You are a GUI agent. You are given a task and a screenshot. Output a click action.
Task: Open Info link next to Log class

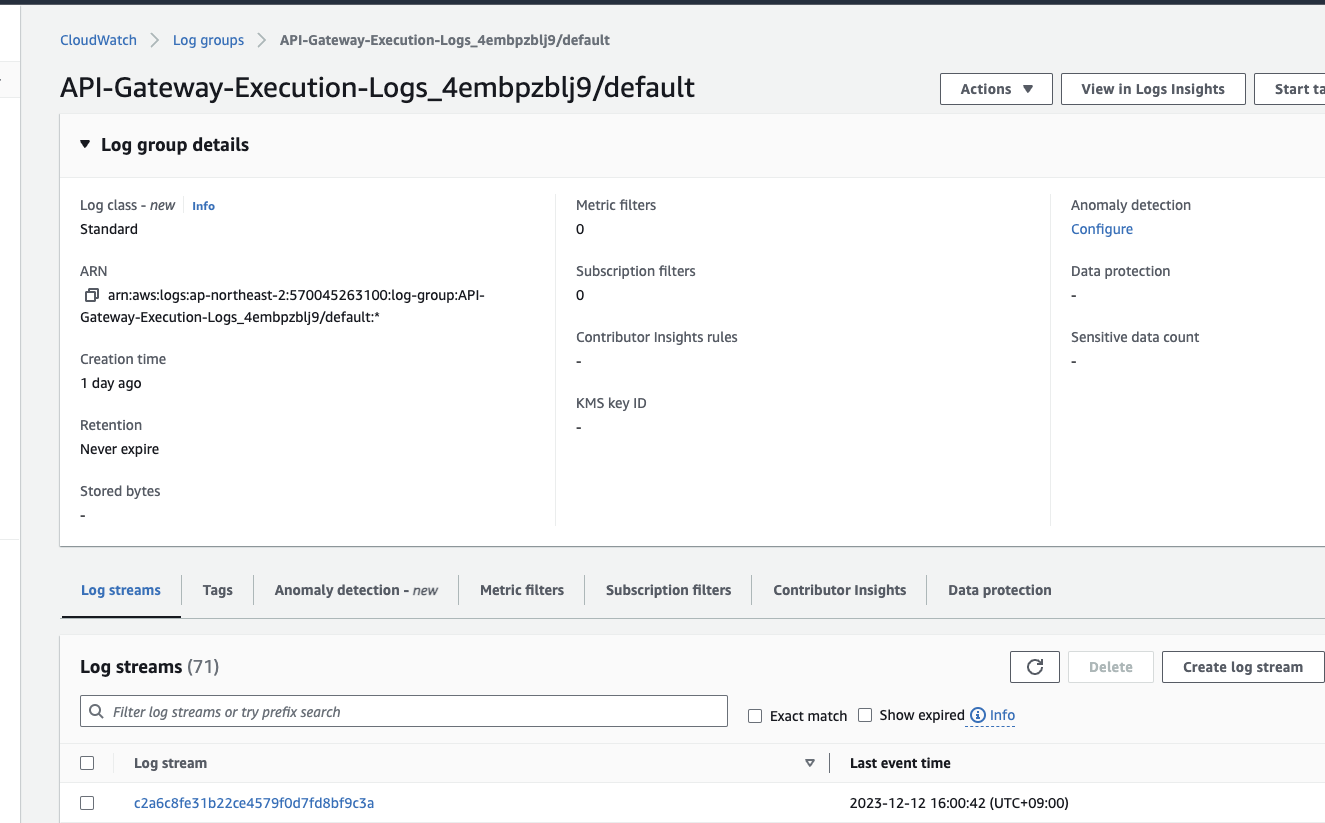click(203, 206)
